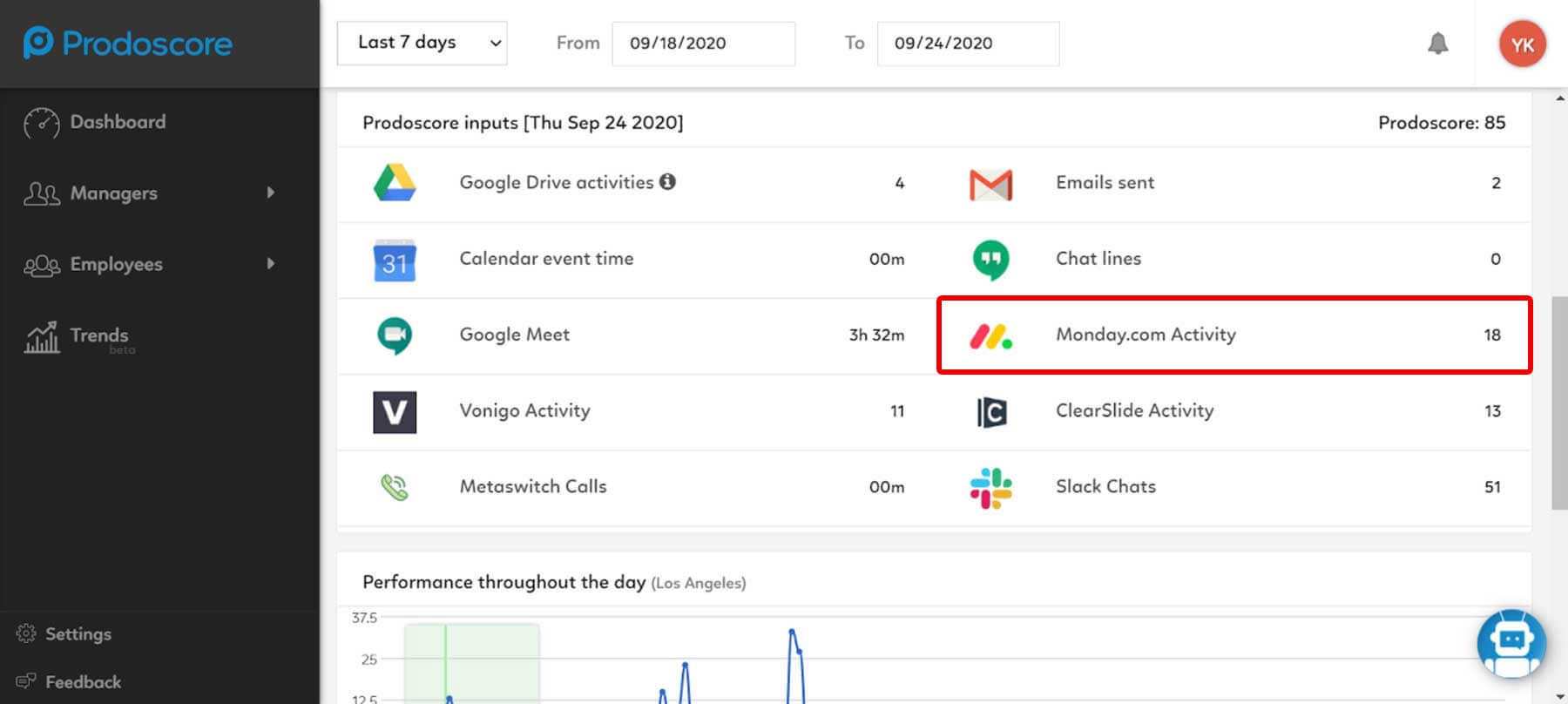1568x704 pixels.
Task: Click the Prodoscore: 85 value
Action: click(1442, 122)
